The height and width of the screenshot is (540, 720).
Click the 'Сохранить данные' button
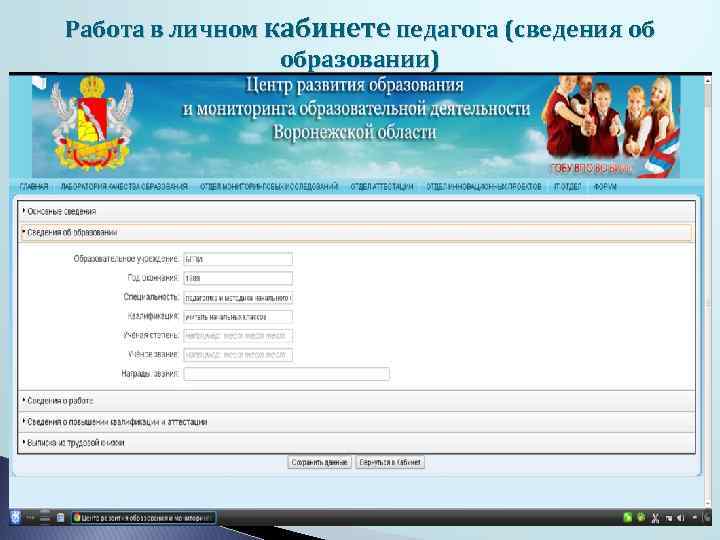(320, 462)
